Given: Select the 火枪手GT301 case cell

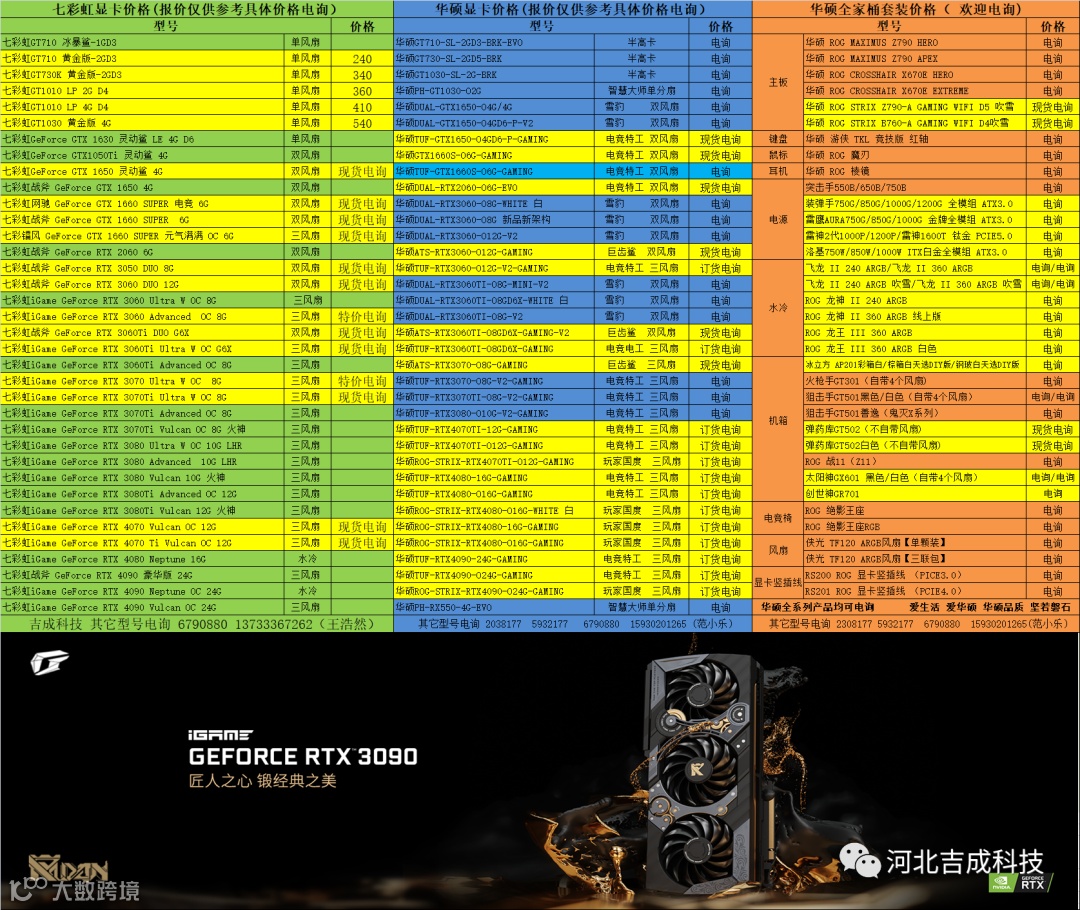Looking at the screenshot, I should click(915, 381).
